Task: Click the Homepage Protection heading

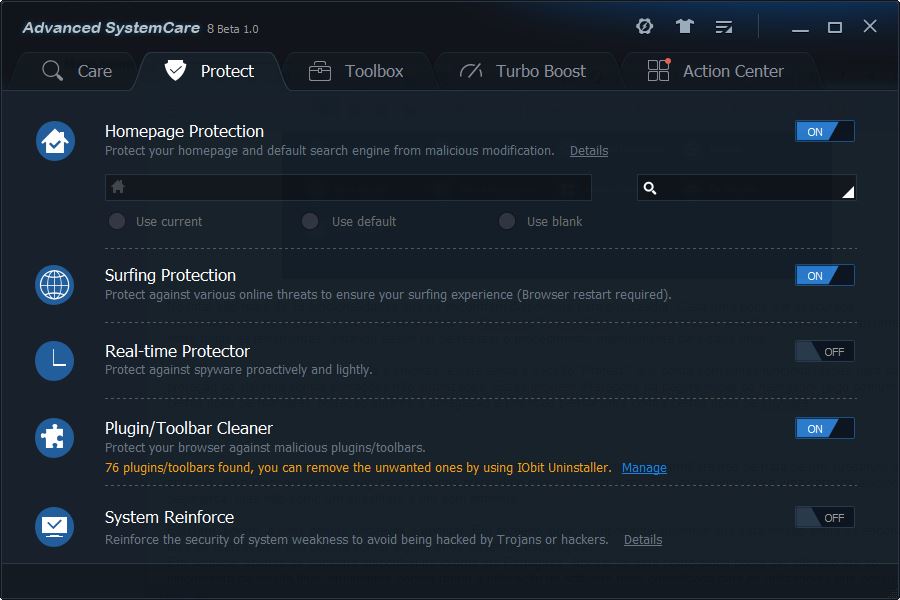Action: 184,131
